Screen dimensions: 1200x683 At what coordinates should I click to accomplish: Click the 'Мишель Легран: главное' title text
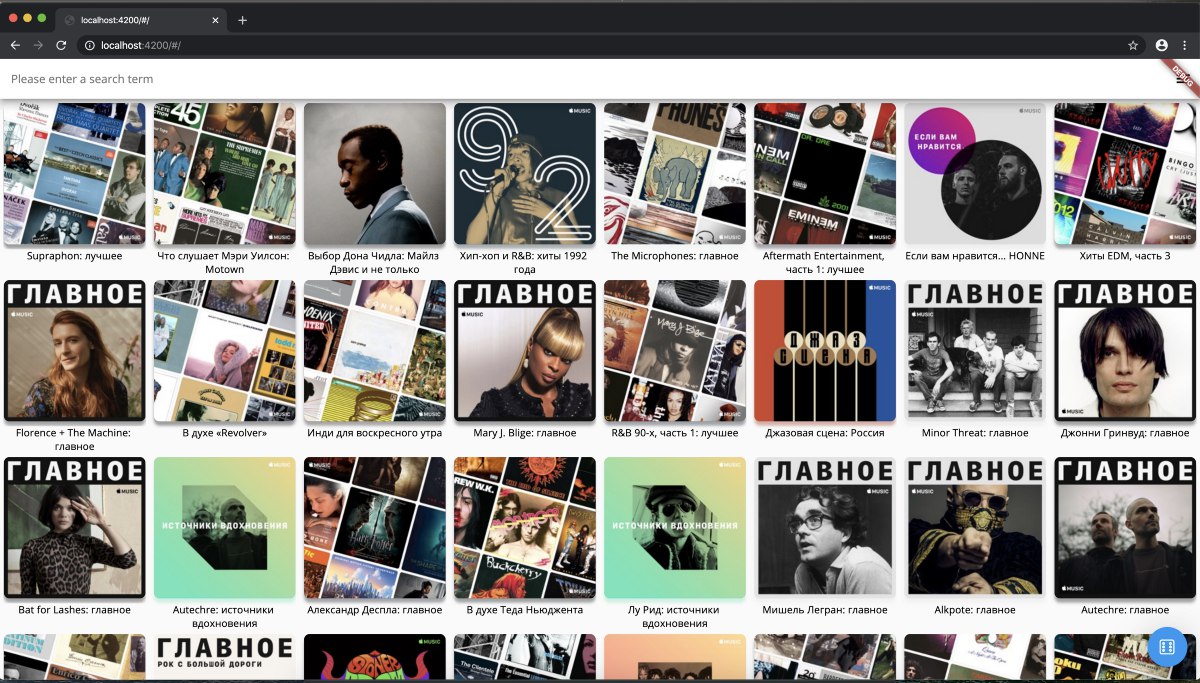pyautogui.click(x=825, y=610)
